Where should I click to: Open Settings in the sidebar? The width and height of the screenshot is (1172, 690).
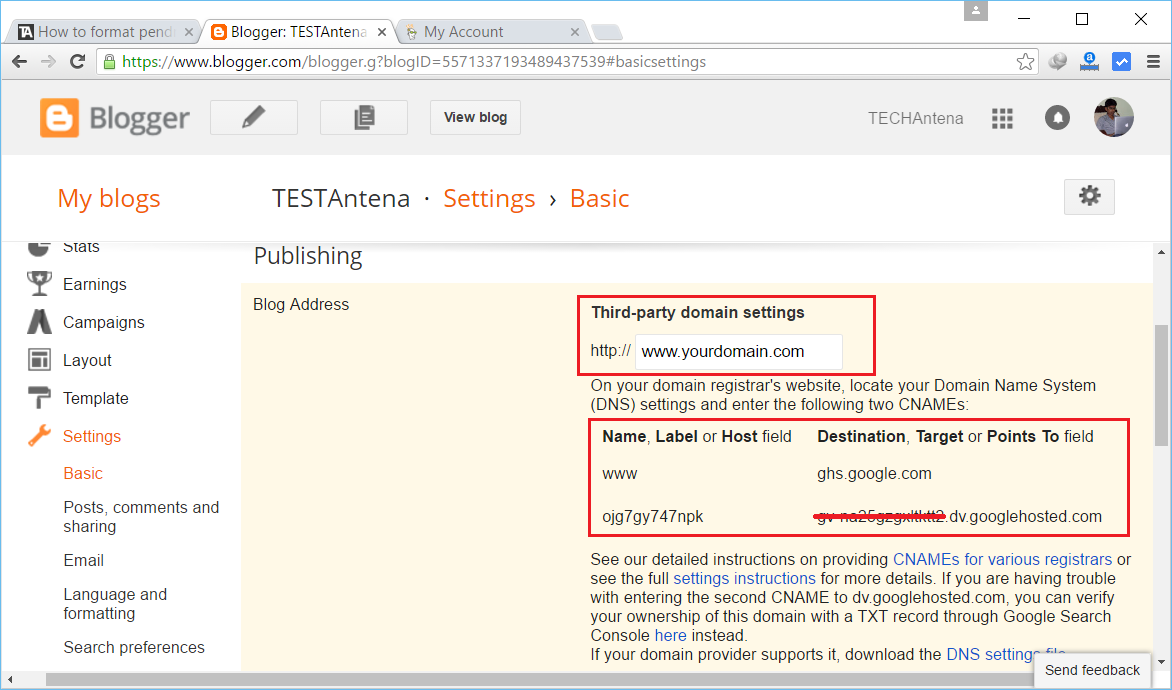pos(92,437)
